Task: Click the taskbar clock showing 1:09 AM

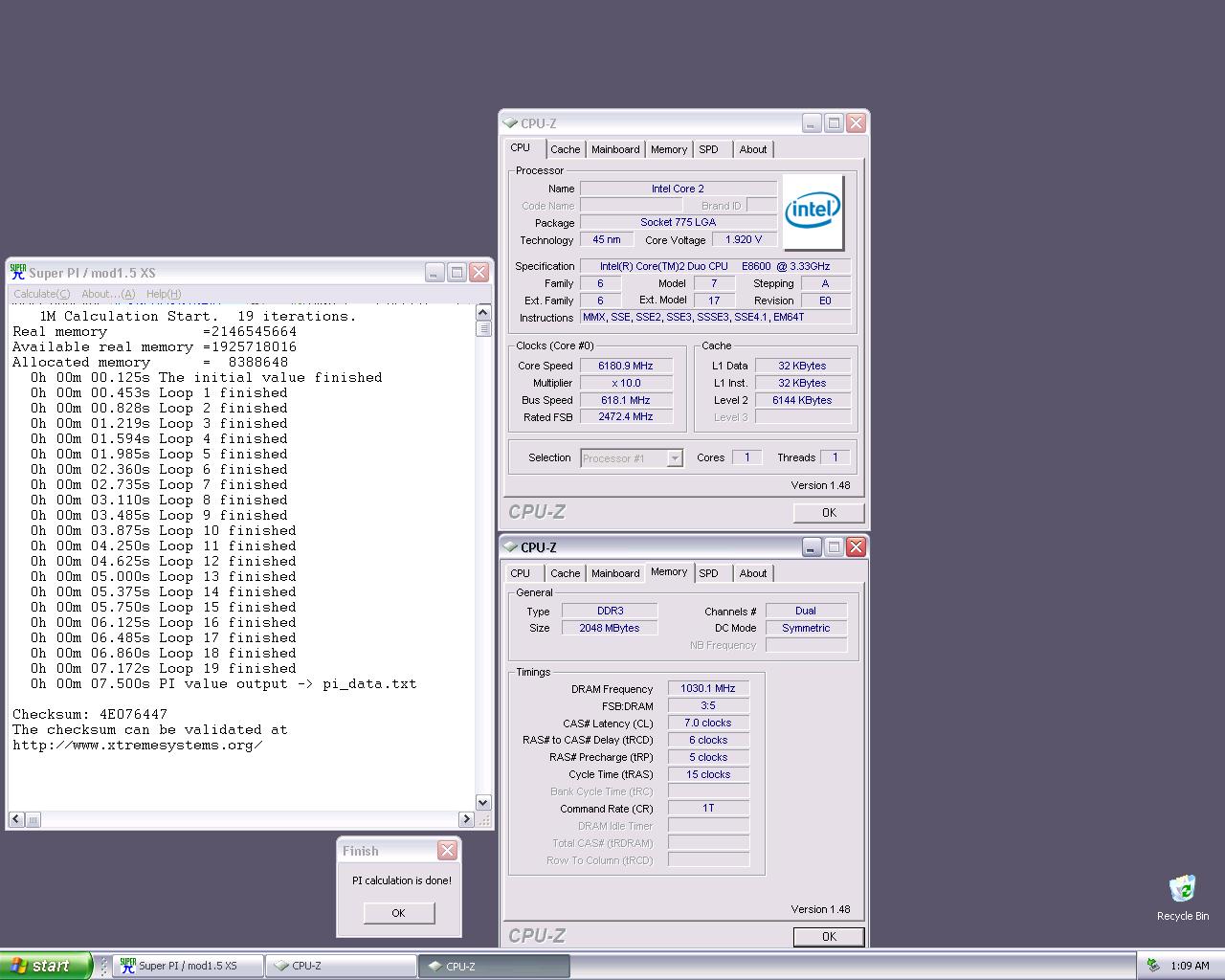Action: [x=1191, y=966]
